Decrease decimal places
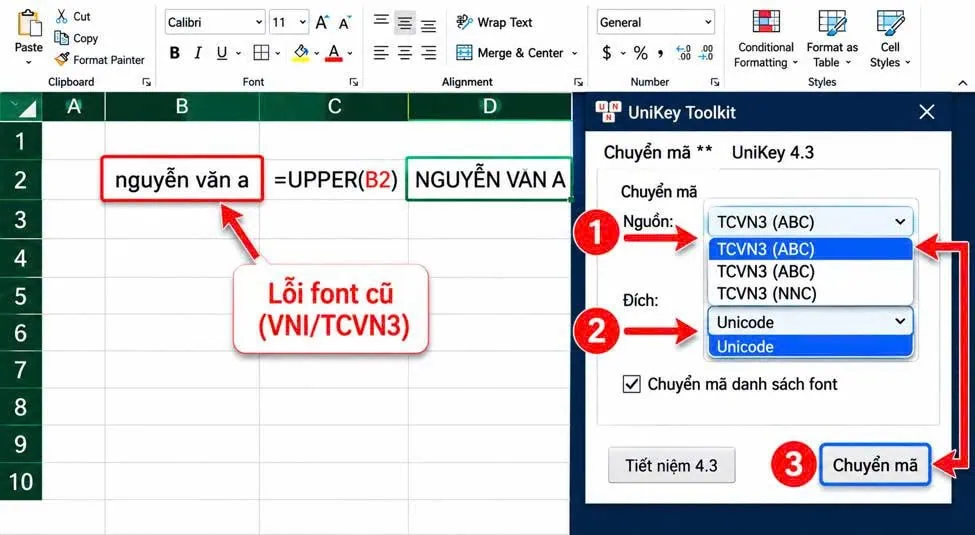 (706, 53)
